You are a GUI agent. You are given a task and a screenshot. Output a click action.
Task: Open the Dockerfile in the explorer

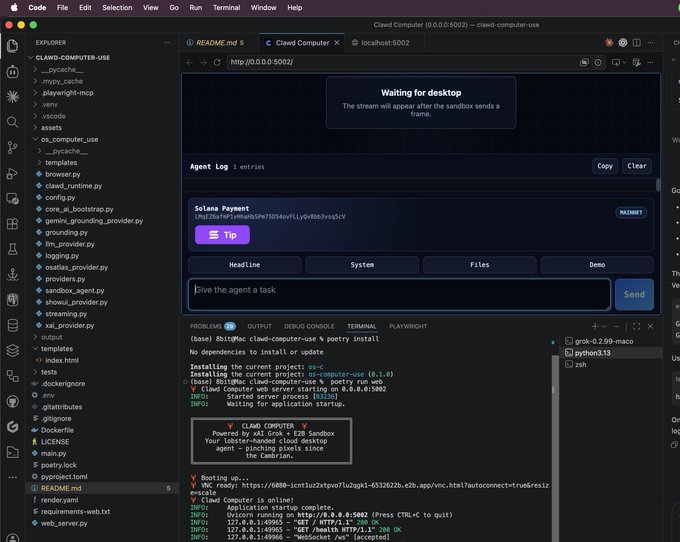click(x=57, y=430)
